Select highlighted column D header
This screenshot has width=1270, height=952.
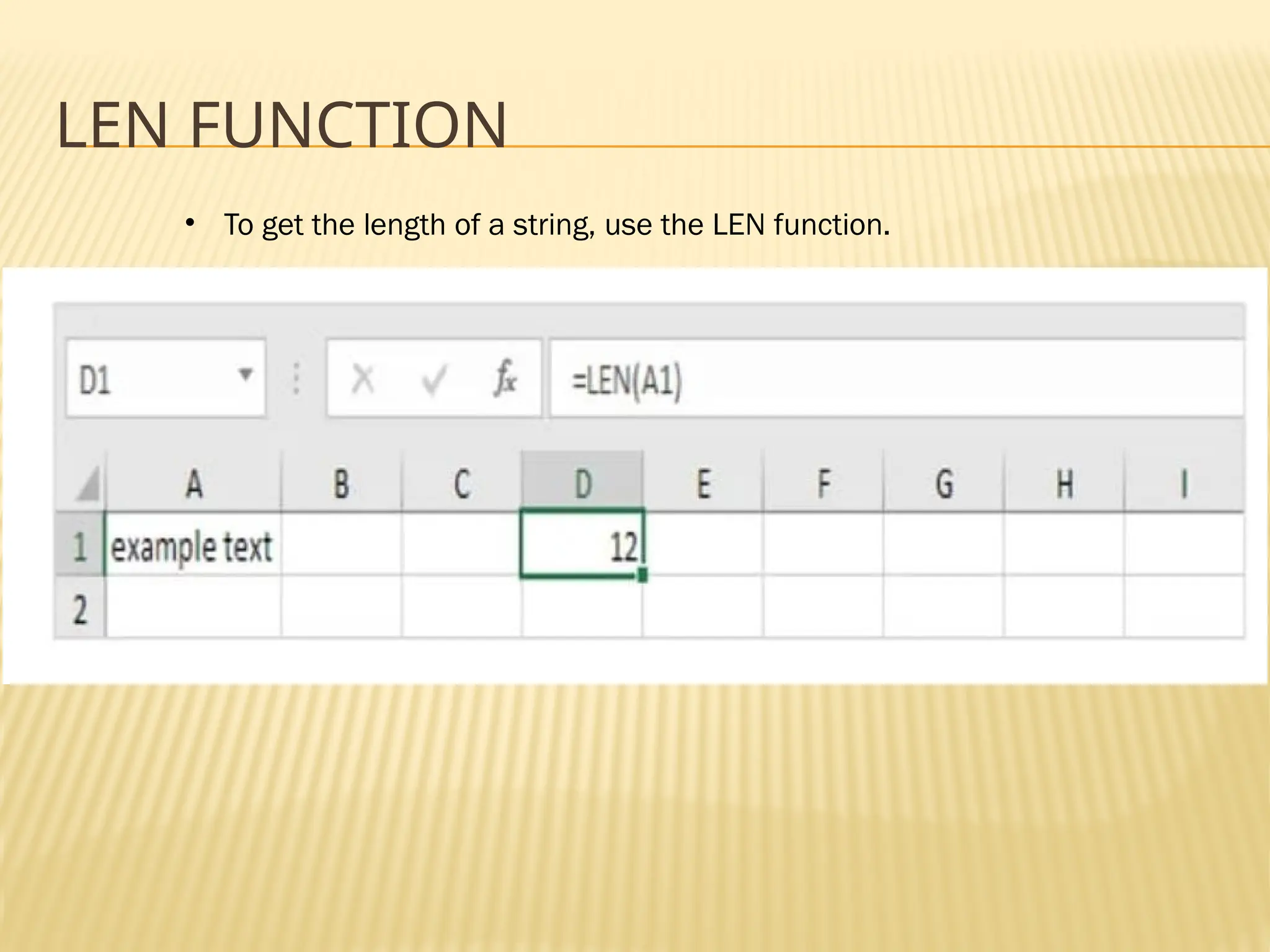click(582, 482)
